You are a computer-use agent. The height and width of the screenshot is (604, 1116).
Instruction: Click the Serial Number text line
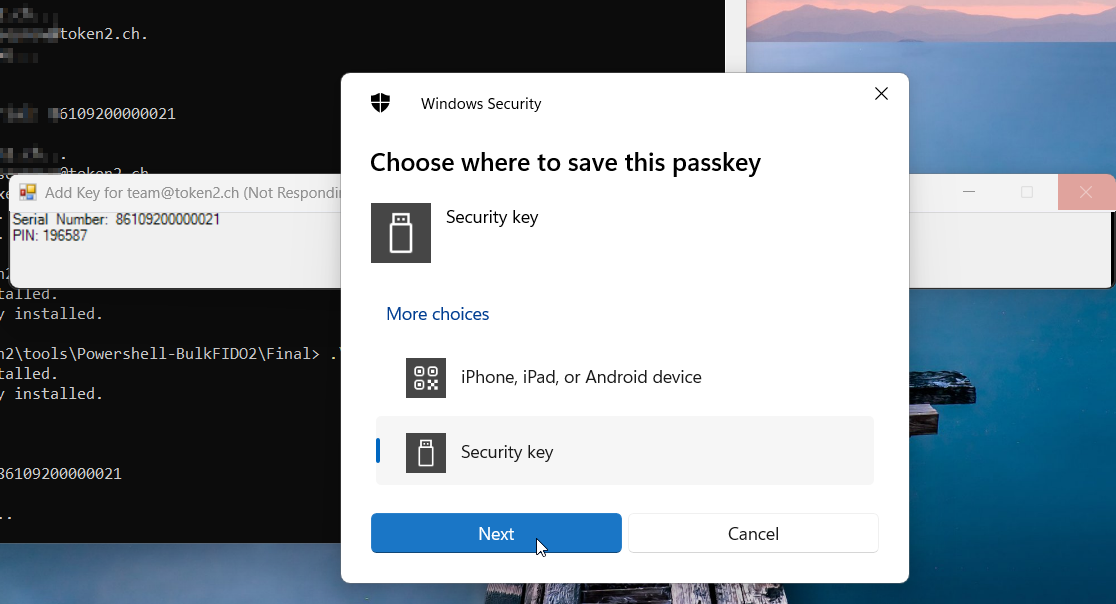point(116,219)
